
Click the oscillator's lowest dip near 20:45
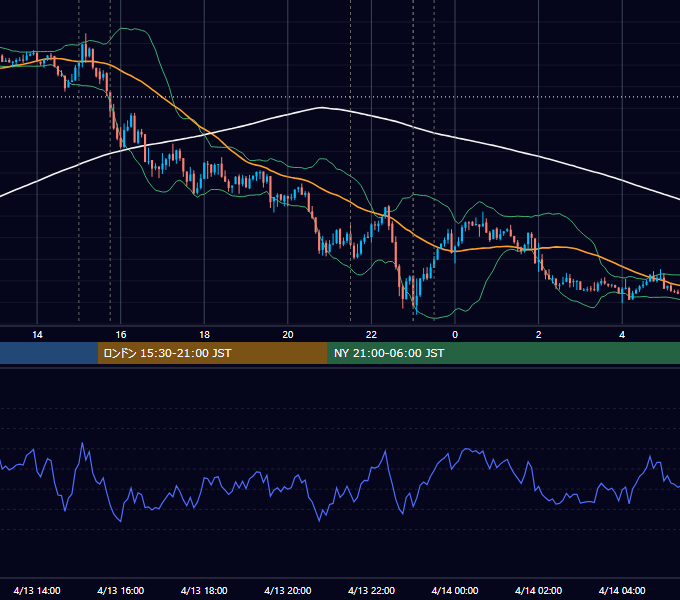coord(320,520)
